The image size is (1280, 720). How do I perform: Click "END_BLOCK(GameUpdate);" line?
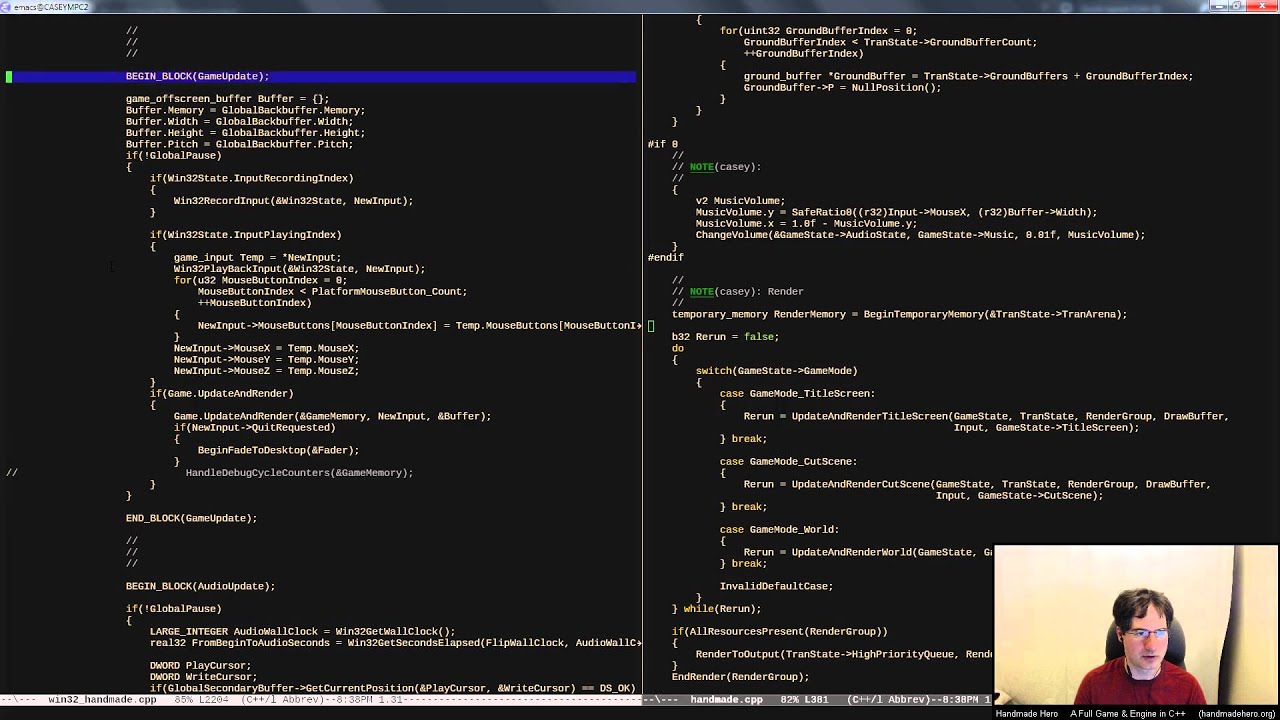pyautogui.click(x=191, y=518)
